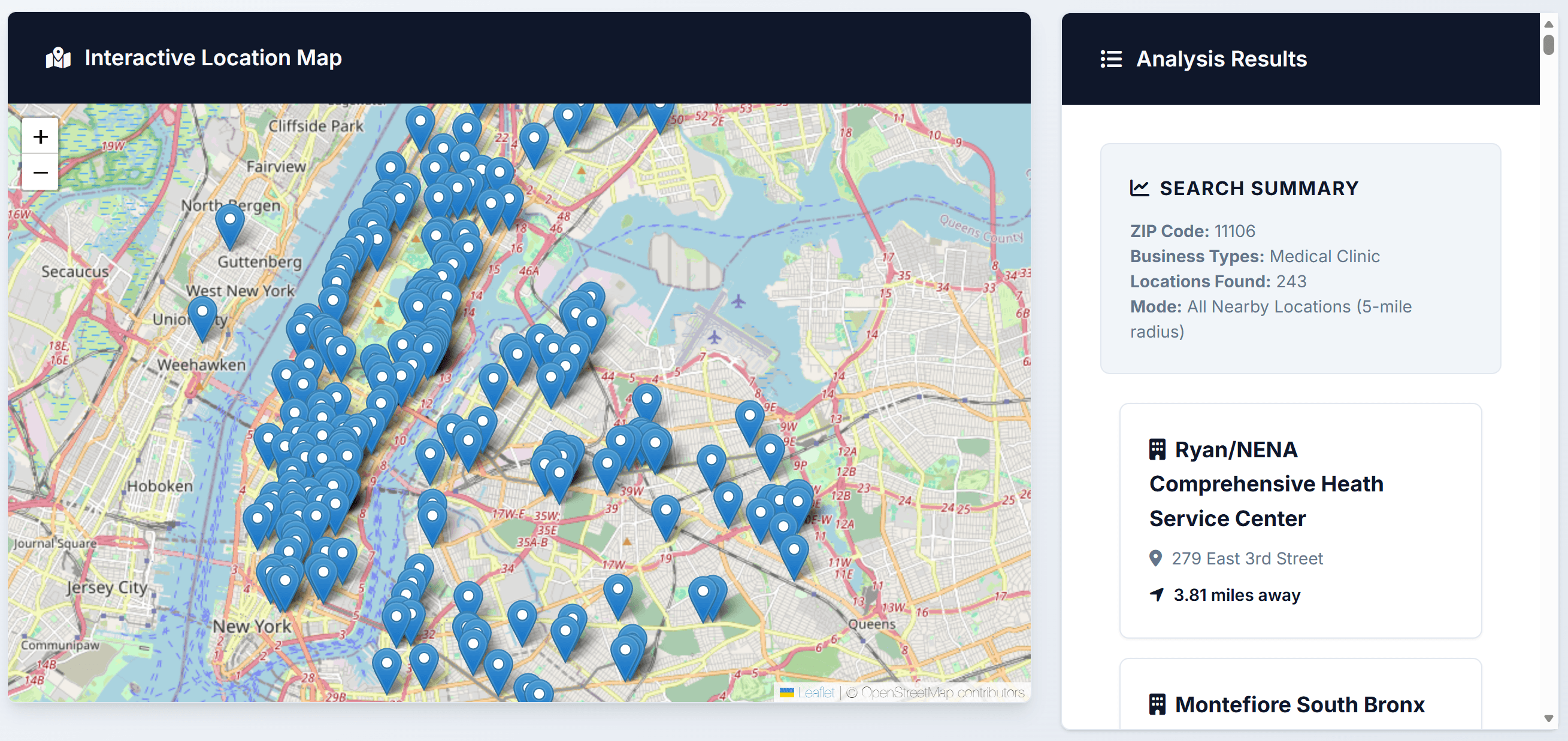
Task: Click the map icon beside Interactive Location Map
Action: pyautogui.click(x=59, y=59)
